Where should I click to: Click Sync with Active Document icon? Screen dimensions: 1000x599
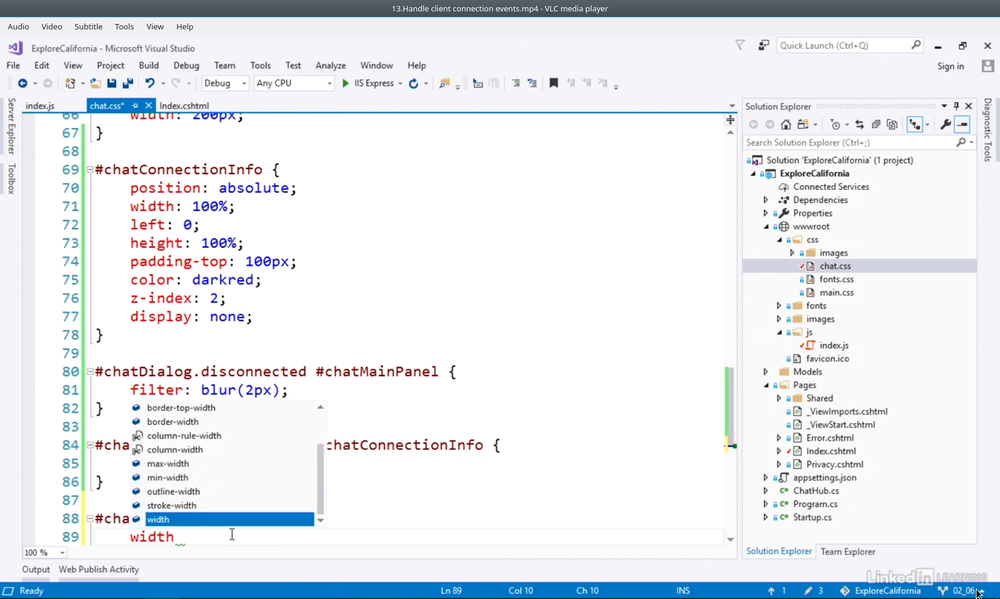coord(859,124)
